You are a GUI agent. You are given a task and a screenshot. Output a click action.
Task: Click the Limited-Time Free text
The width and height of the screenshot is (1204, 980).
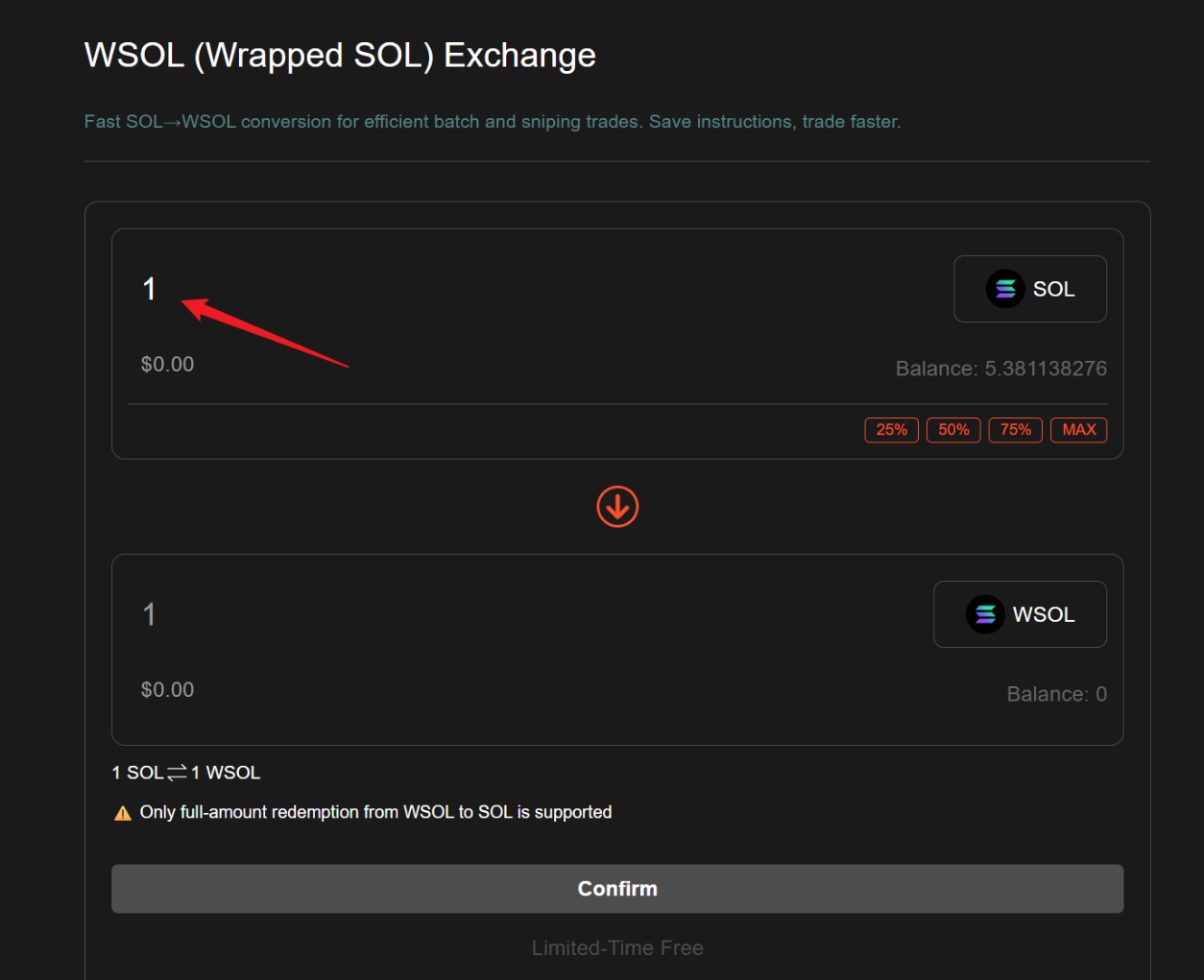point(617,947)
